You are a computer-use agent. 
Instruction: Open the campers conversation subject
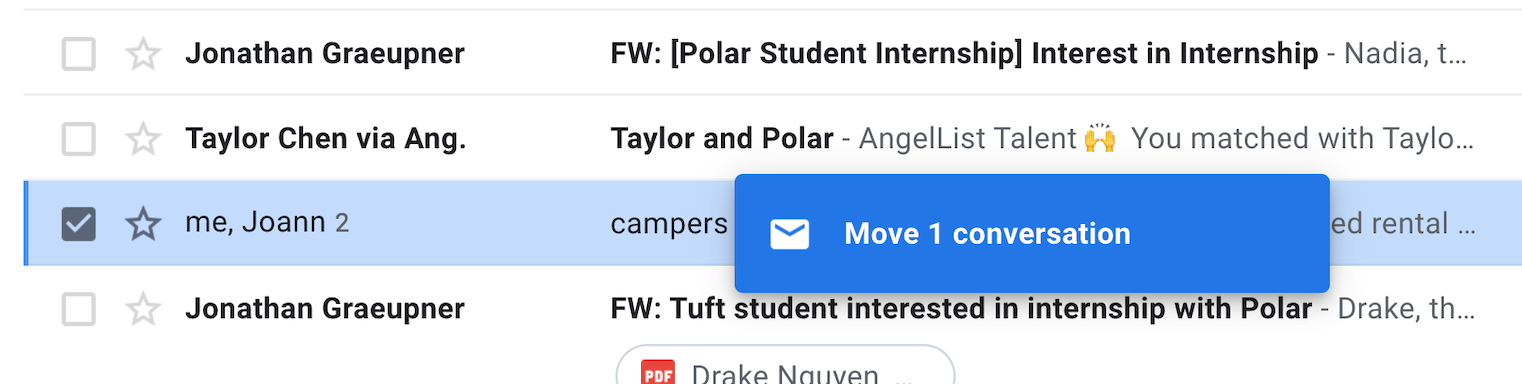[669, 224]
